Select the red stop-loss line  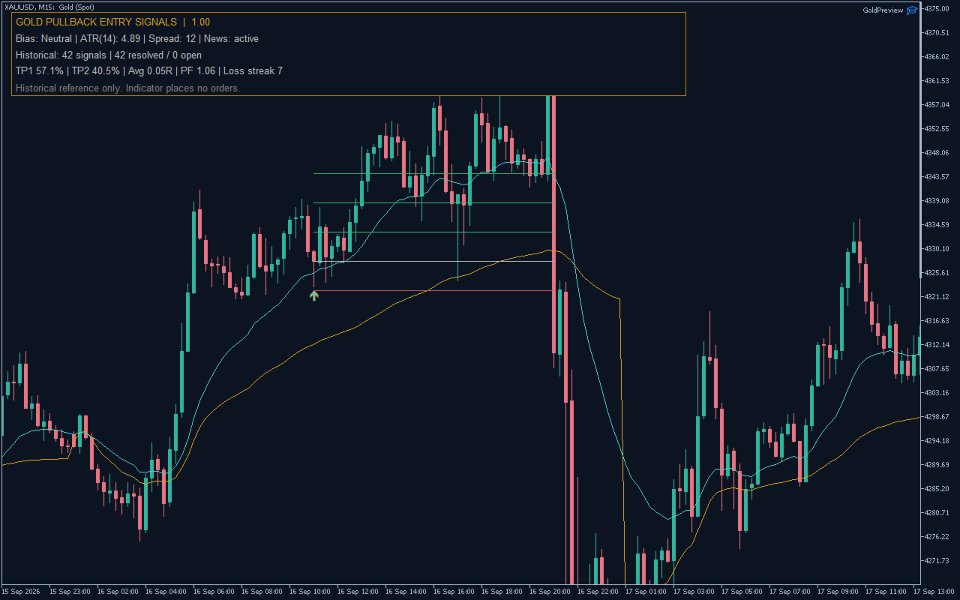point(433,290)
